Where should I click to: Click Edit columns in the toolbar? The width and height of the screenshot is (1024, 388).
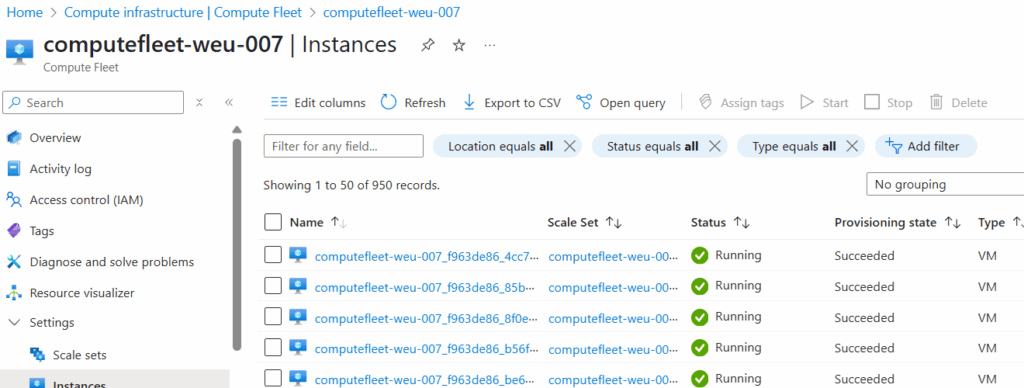point(318,103)
